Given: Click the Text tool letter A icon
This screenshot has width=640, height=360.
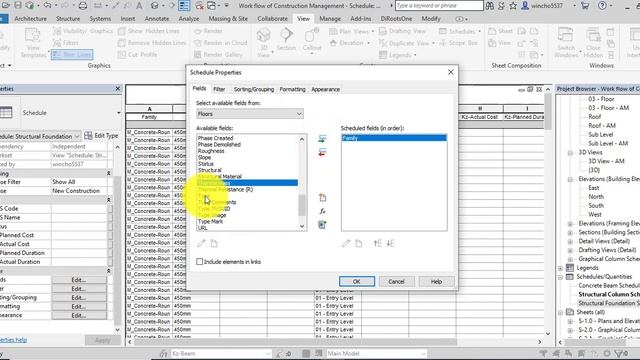Looking at the screenshot, I should click(139, 6).
